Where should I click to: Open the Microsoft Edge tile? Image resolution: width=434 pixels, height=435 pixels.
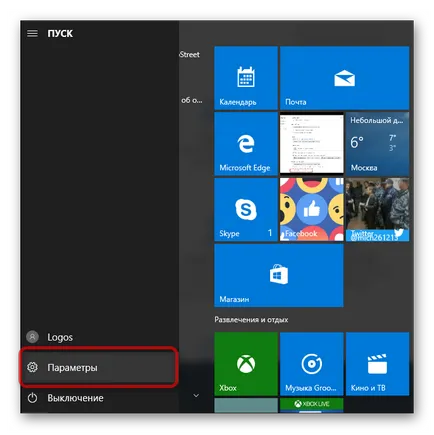pyautogui.click(x=246, y=144)
